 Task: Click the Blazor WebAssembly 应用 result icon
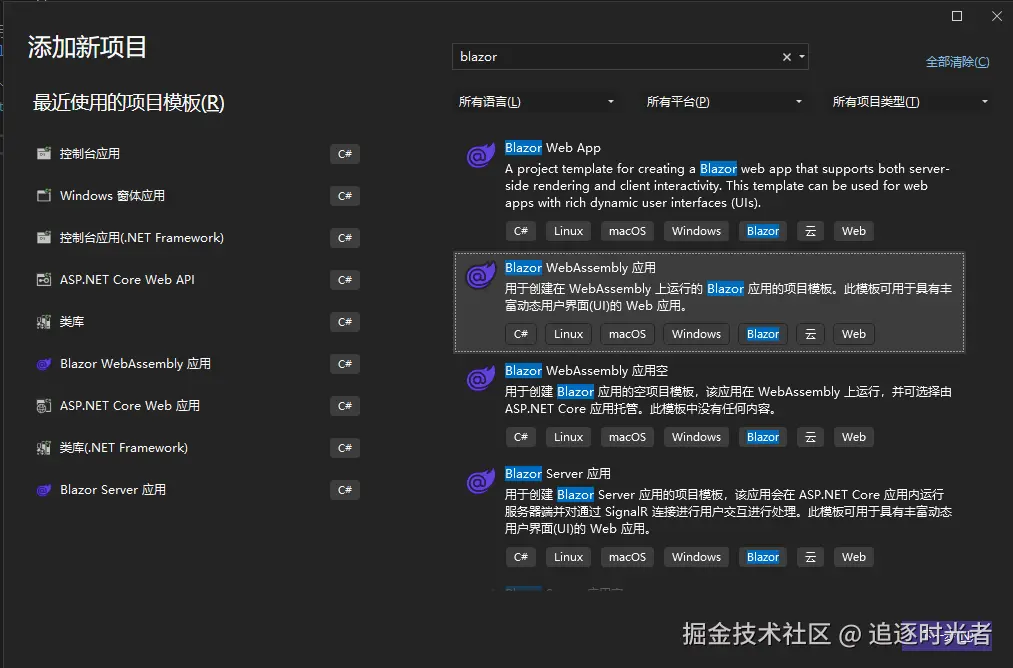481,276
